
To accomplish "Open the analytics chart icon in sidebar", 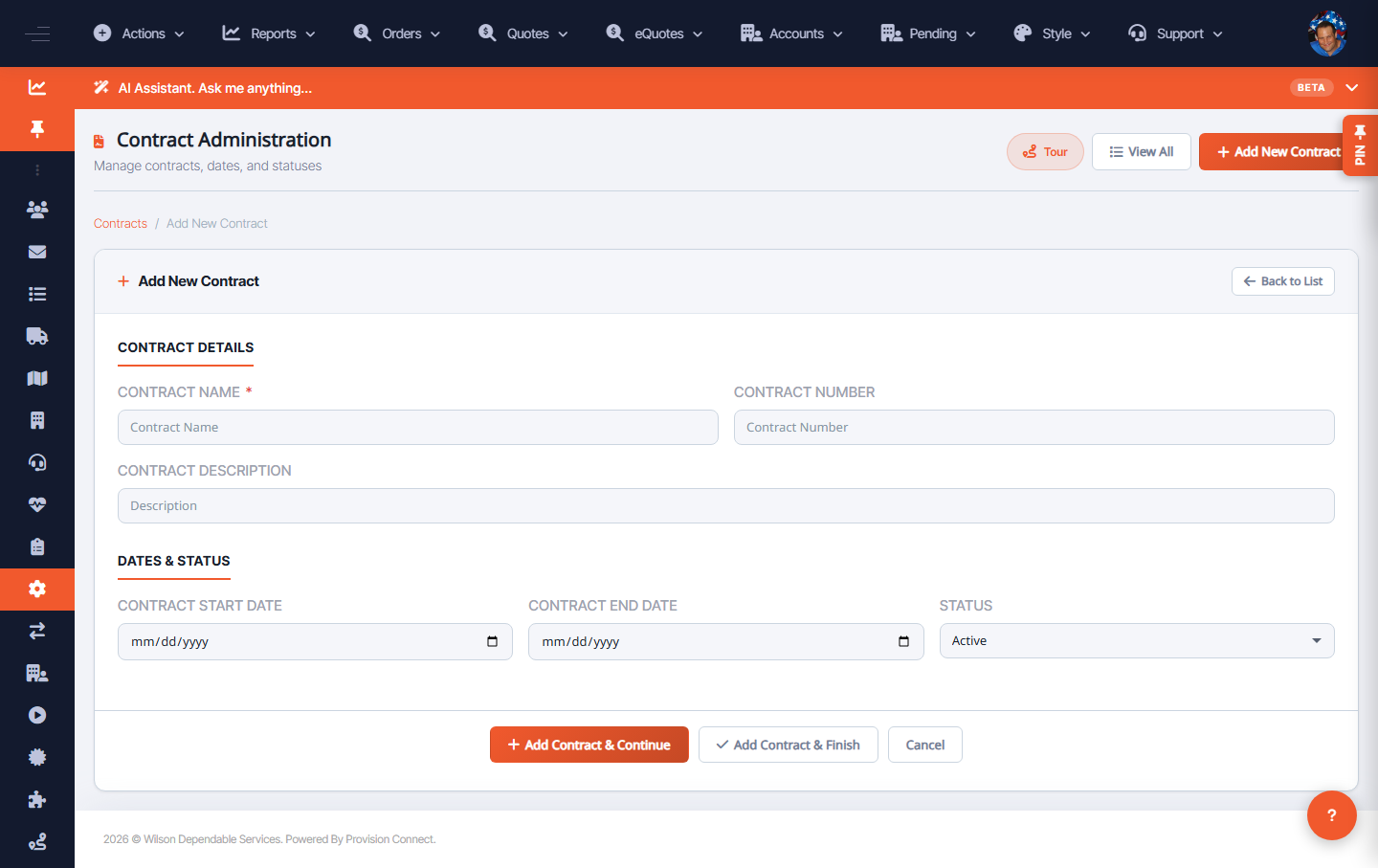I will 37,87.
